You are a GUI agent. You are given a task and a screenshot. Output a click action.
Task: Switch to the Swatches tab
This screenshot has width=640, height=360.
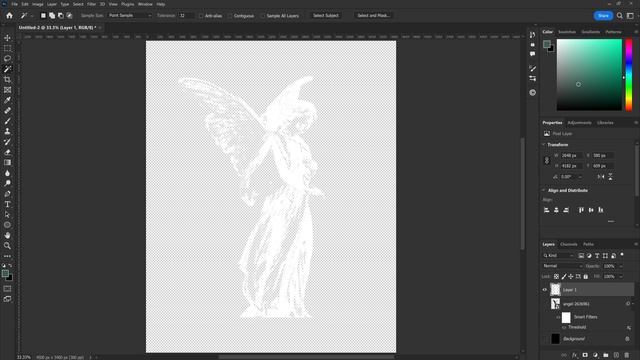coord(567,32)
